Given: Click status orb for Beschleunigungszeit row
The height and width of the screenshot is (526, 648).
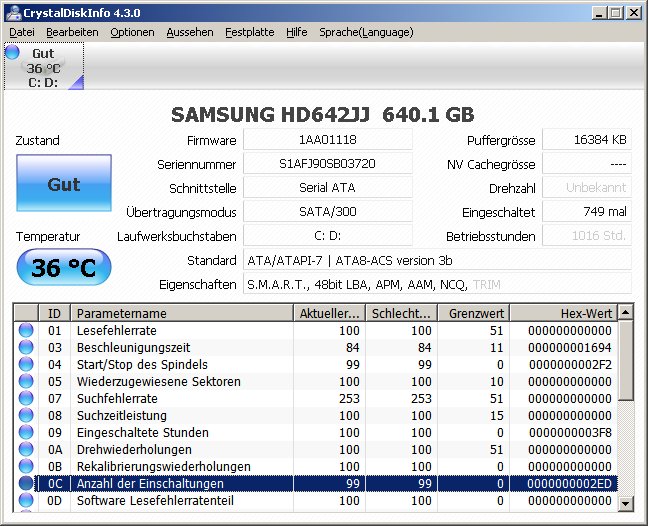Looking at the screenshot, I should point(26,347).
